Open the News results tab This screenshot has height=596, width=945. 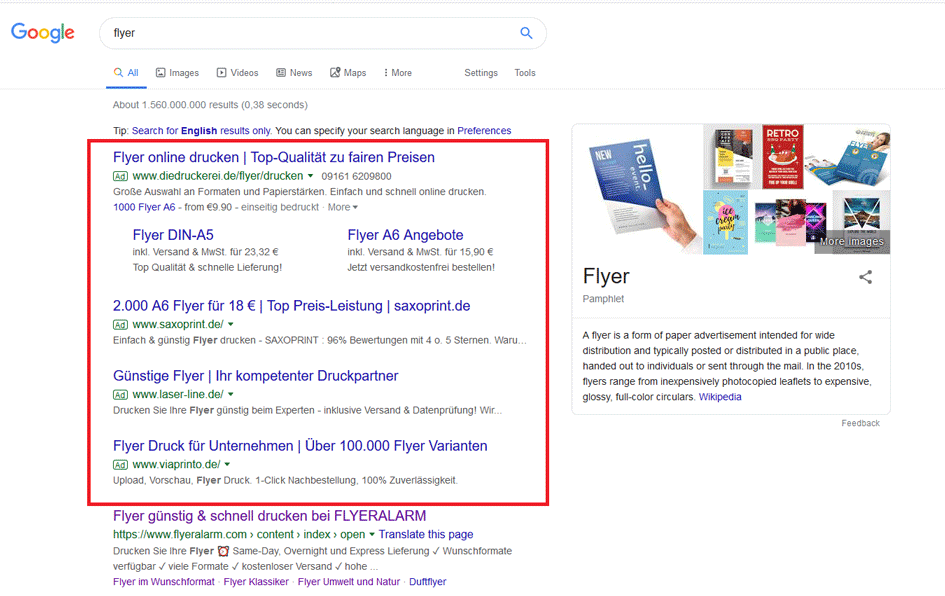click(x=294, y=73)
